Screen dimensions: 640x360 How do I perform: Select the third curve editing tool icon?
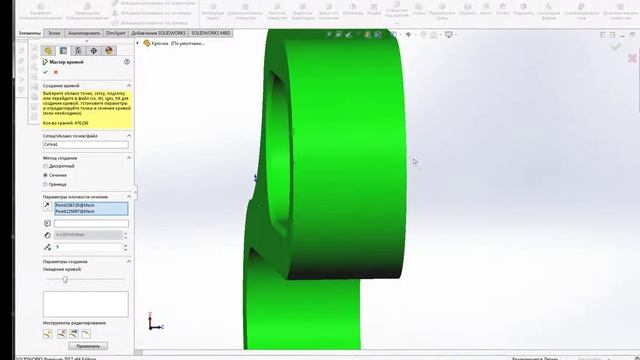tap(74, 334)
